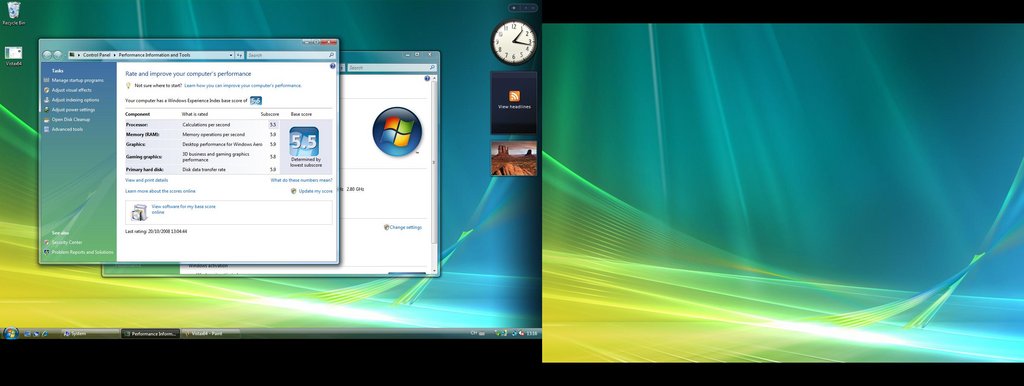Click the back arrow navigation button
The image size is (1024, 386).
pyautogui.click(x=47, y=56)
